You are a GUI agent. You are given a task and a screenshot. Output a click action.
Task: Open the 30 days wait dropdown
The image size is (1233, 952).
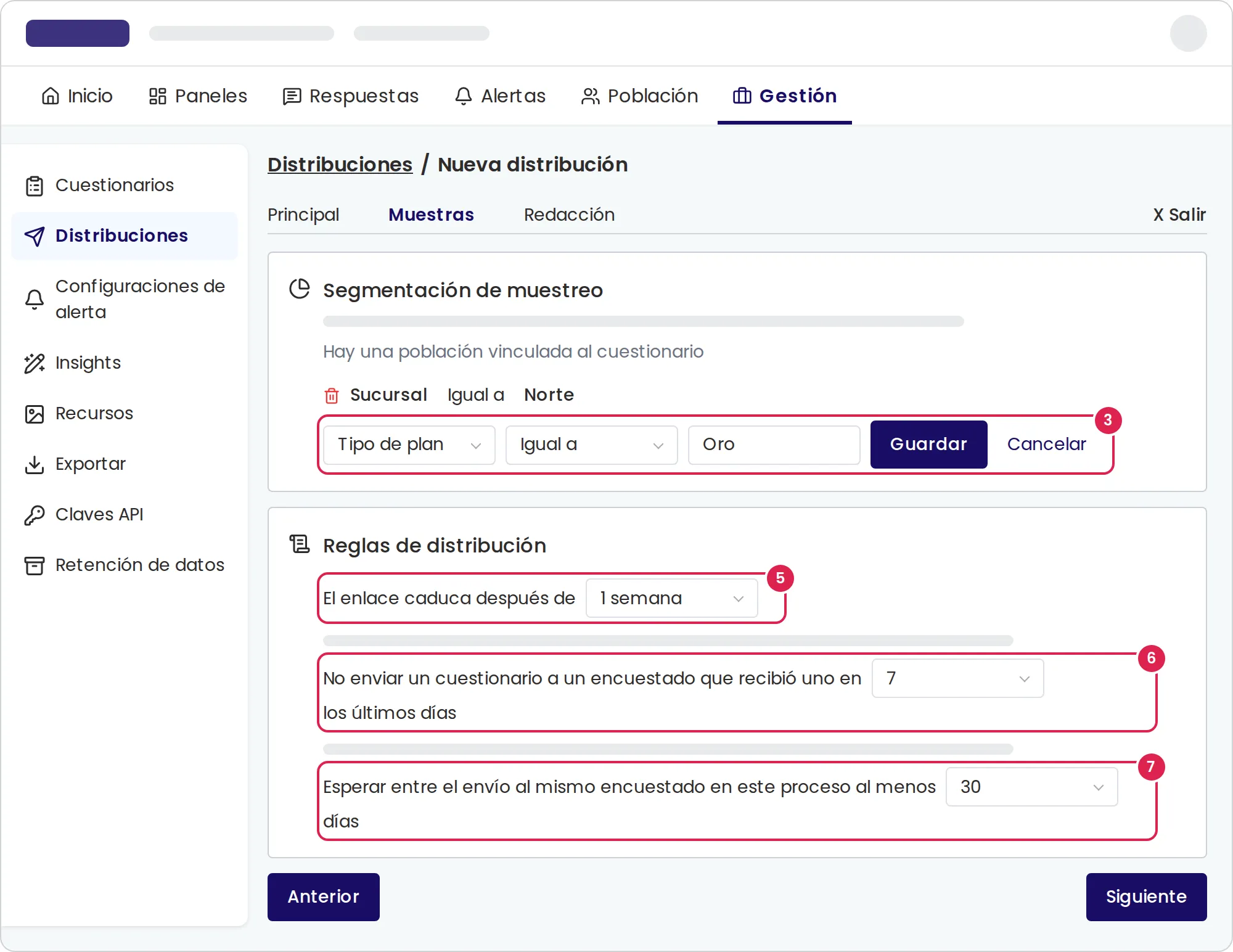(x=1032, y=787)
